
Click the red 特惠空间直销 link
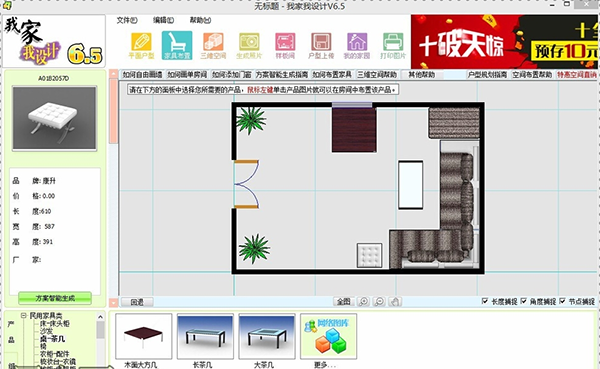(577, 75)
